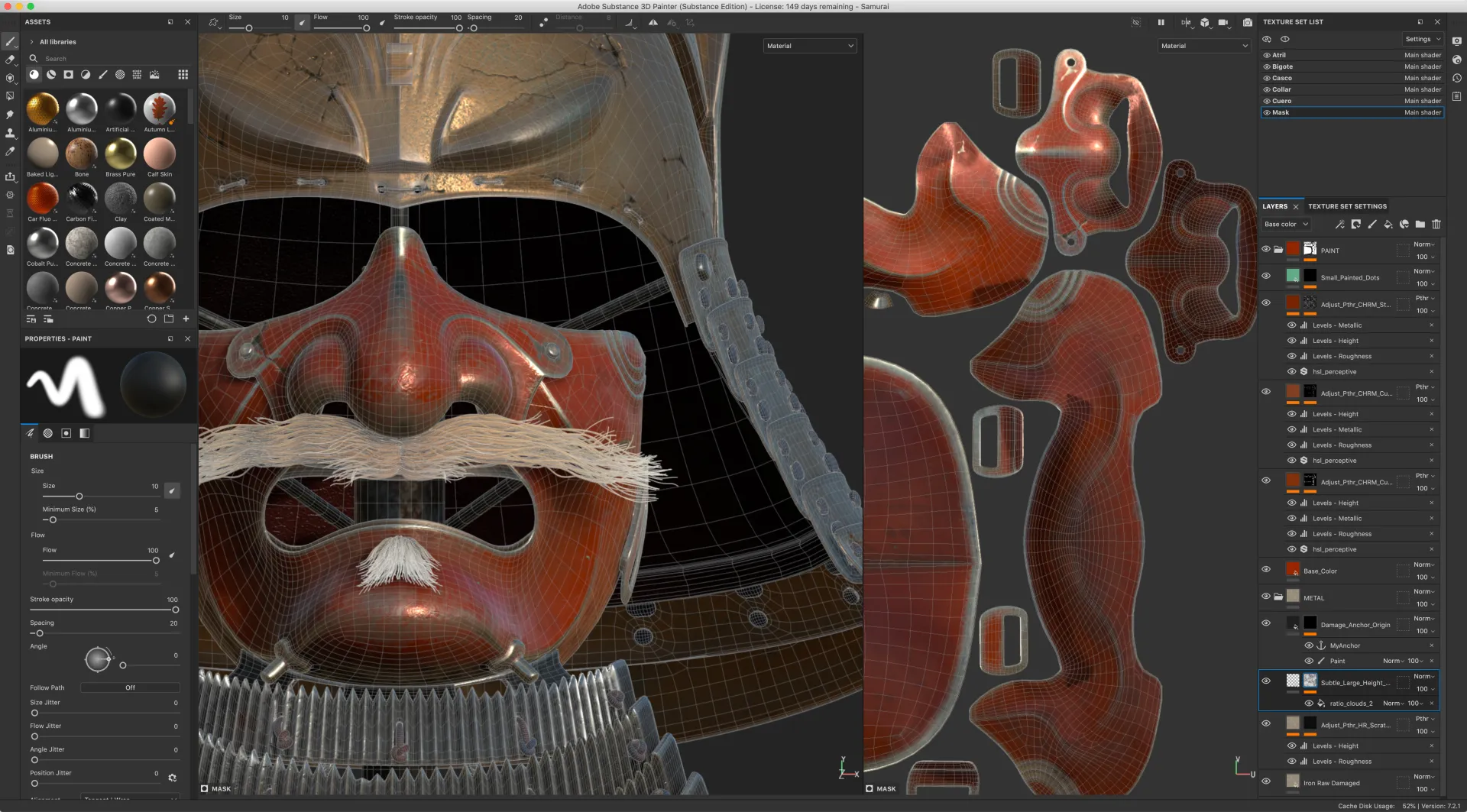Select the Bigote texture set
The height and width of the screenshot is (812, 1467).
(1283, 66)
